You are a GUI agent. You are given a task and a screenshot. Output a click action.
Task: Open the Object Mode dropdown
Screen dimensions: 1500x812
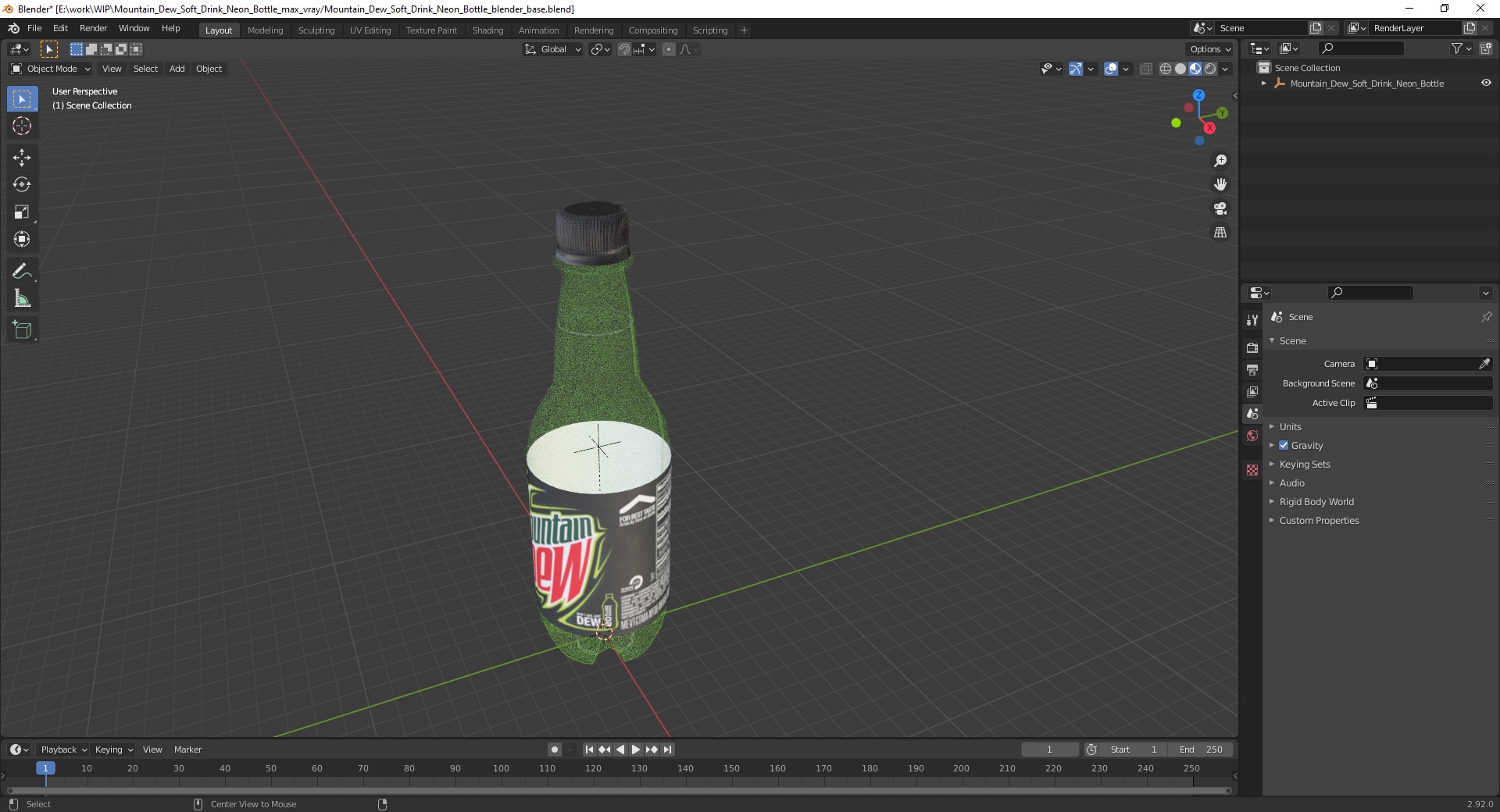coord(51,69)
